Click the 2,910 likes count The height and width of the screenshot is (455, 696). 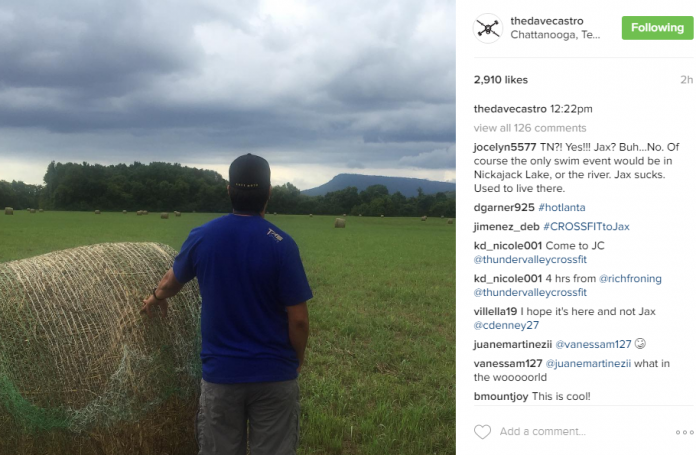(501, 80)
